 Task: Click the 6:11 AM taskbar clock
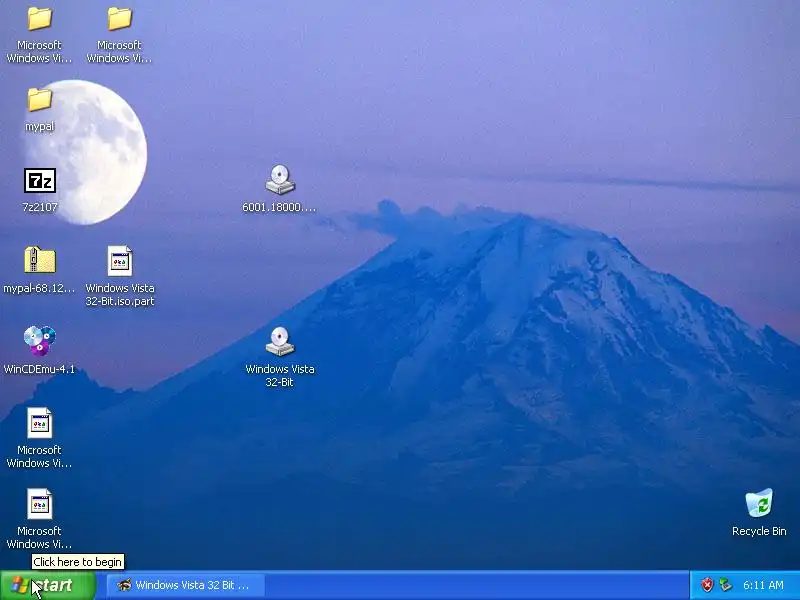click(763, 585)
